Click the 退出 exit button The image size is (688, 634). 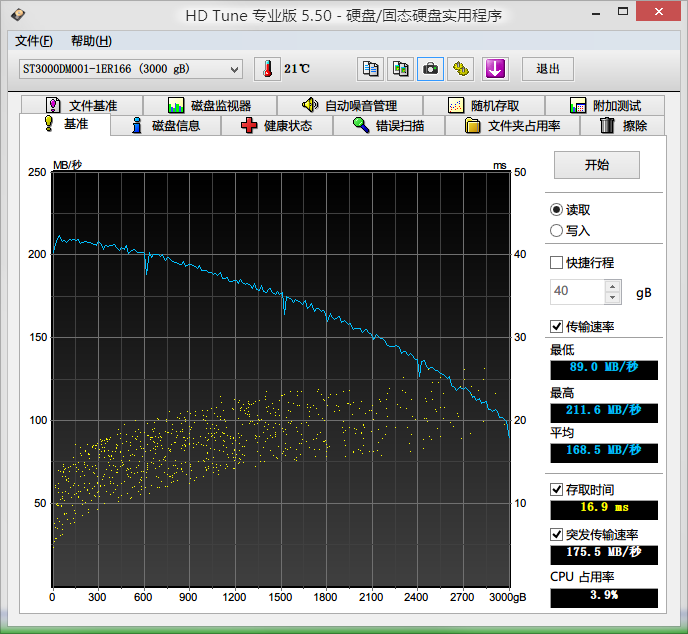(548, 69)
